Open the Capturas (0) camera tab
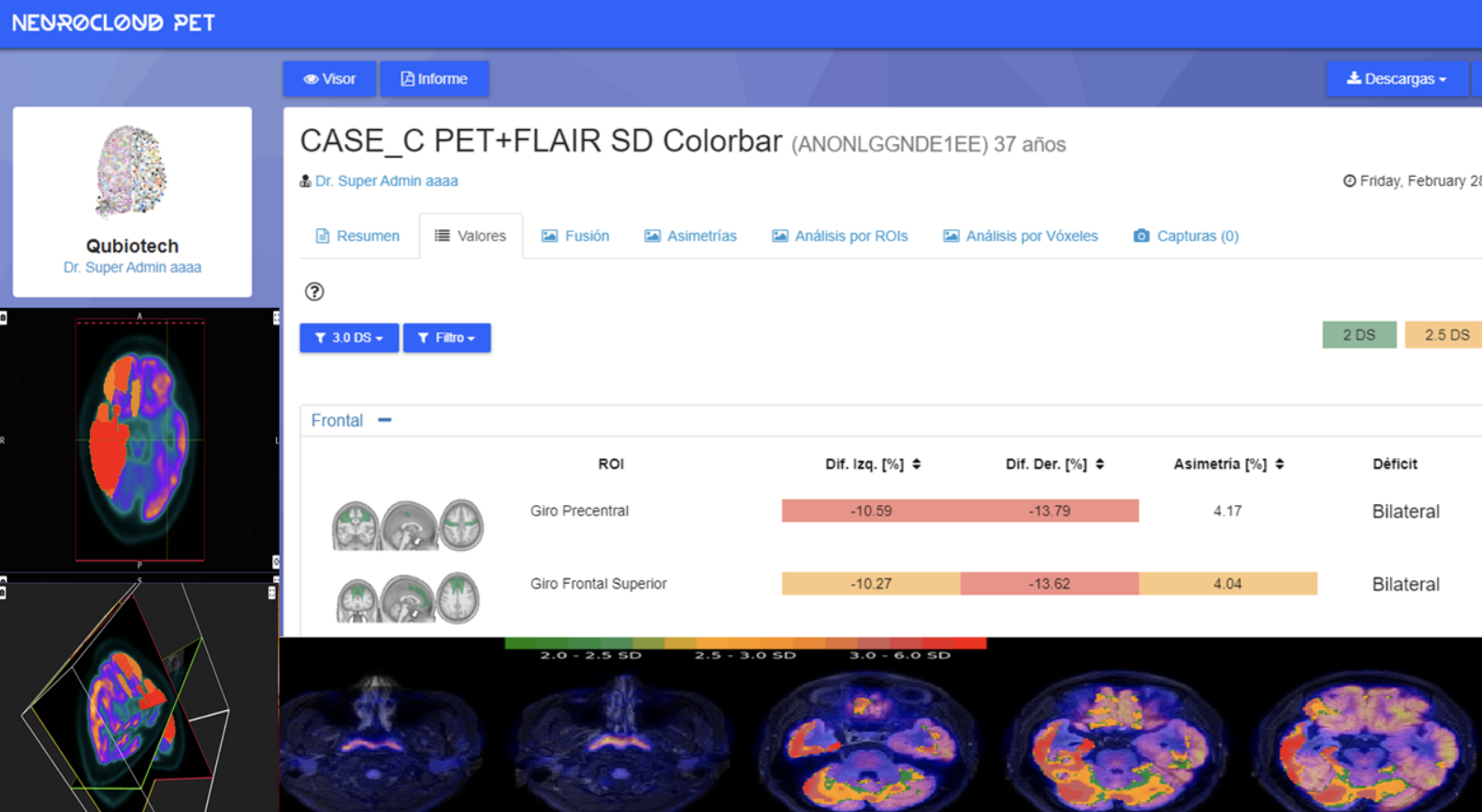The width and height of the screenshot is (1482, 812). coord(1185,236)
